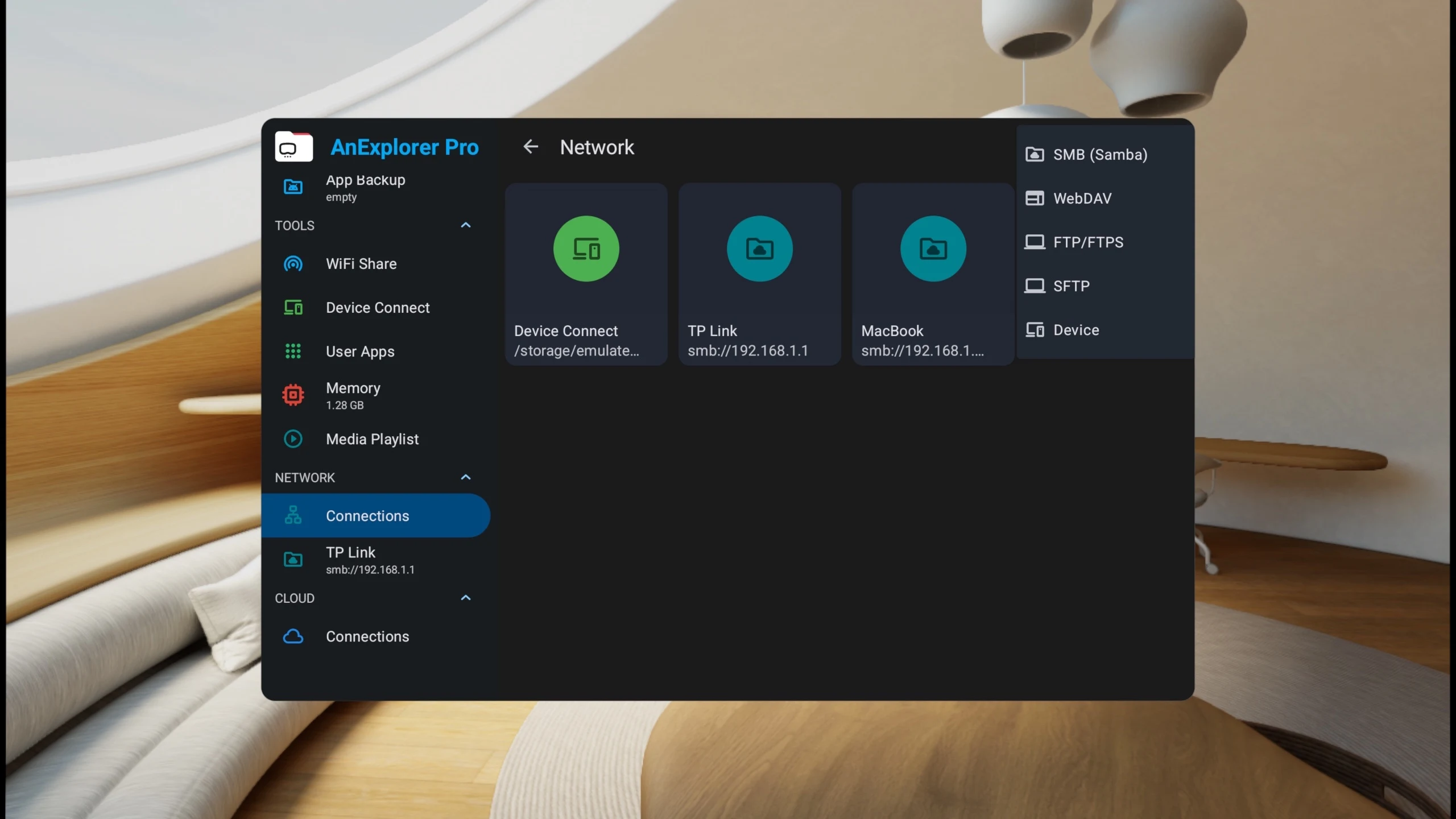1456x819 pixels.
Task: Click the teal MacBook card icon
Action: (933, 249)
